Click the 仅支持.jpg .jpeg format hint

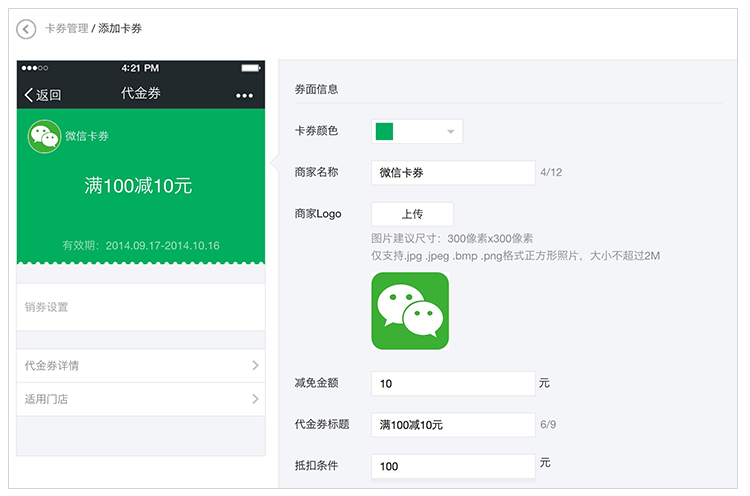point(516,256)
